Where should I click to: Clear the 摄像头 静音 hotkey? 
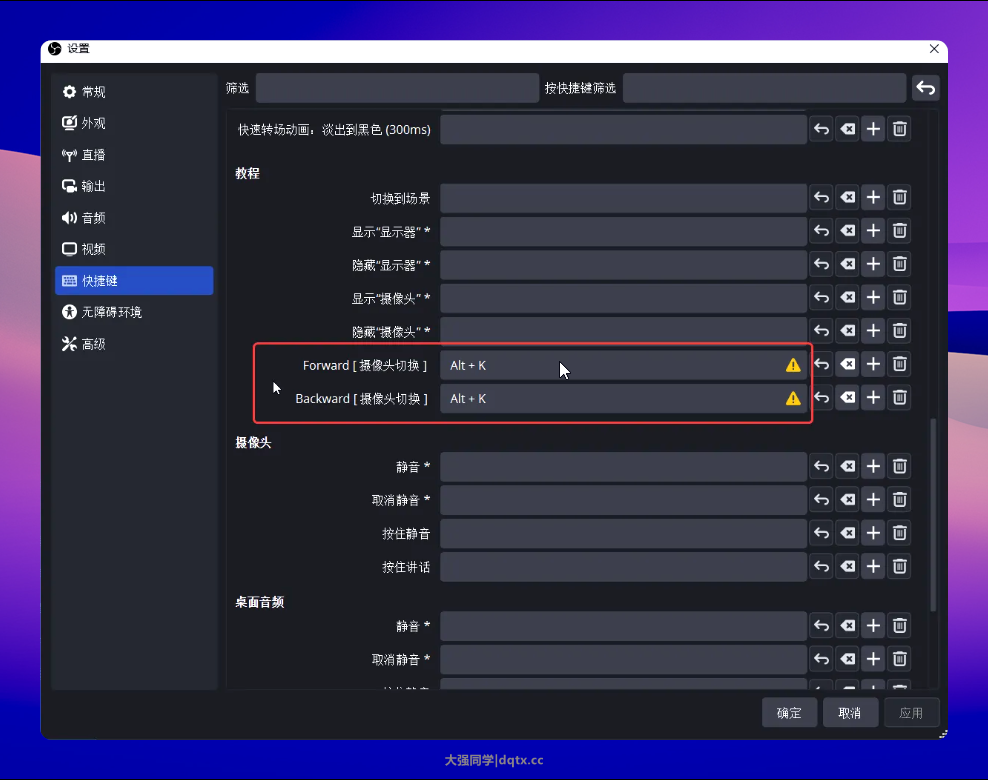(x=847, y=467)
